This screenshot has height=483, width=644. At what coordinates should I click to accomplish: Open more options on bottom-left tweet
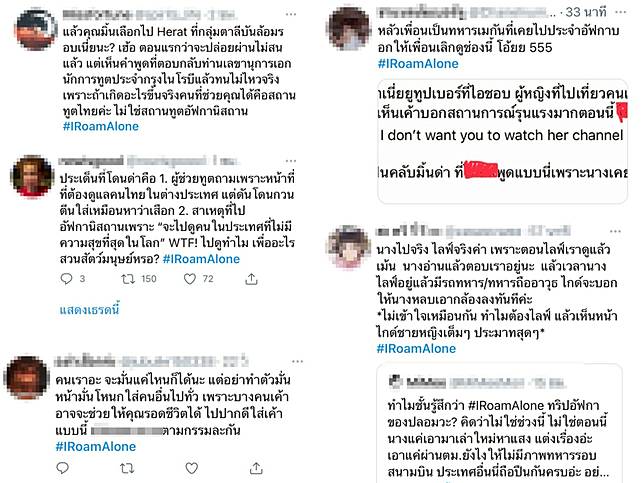coord(297,362)
